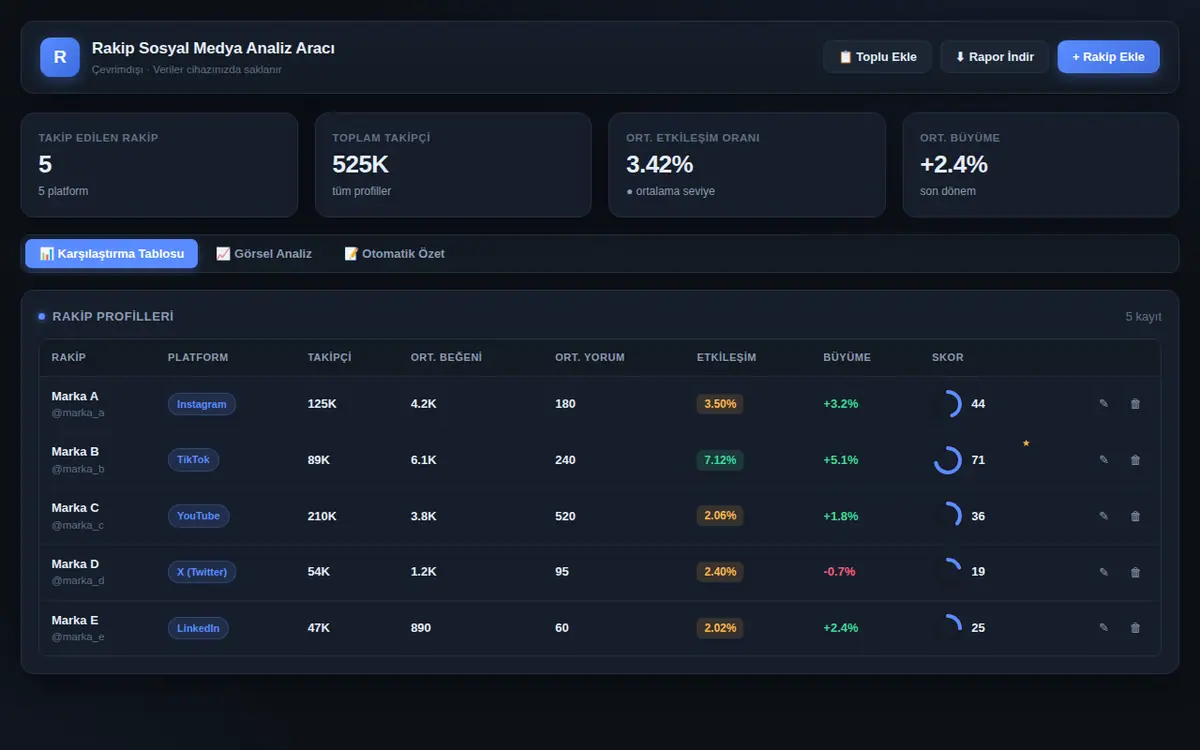Select the YouTube platform badge

198,516
